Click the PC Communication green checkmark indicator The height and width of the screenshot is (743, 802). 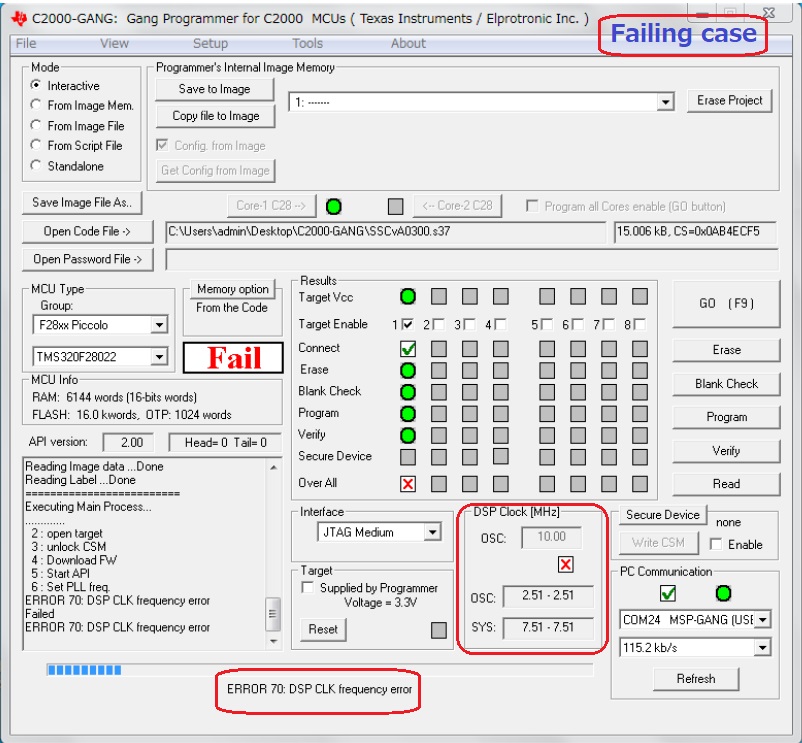click(x=667, y=593)
